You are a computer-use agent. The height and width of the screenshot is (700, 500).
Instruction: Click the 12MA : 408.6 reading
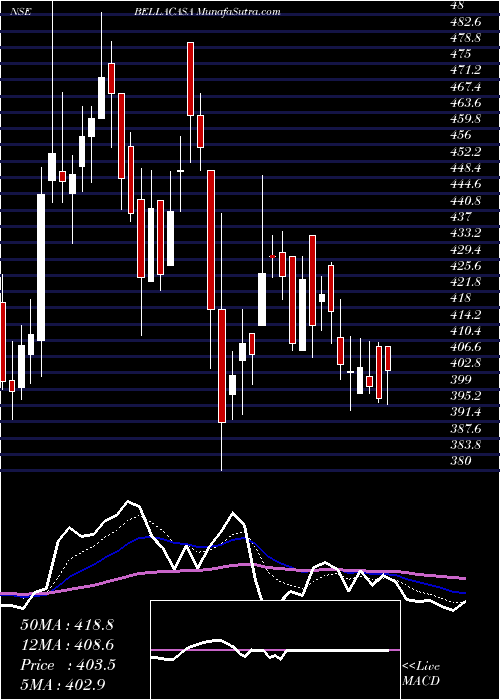(67, 645)
